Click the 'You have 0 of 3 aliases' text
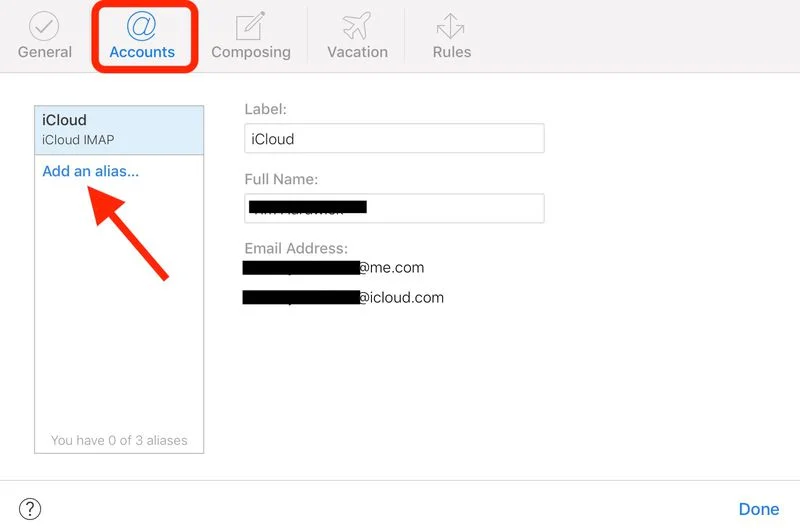 [x=119, y=440]
